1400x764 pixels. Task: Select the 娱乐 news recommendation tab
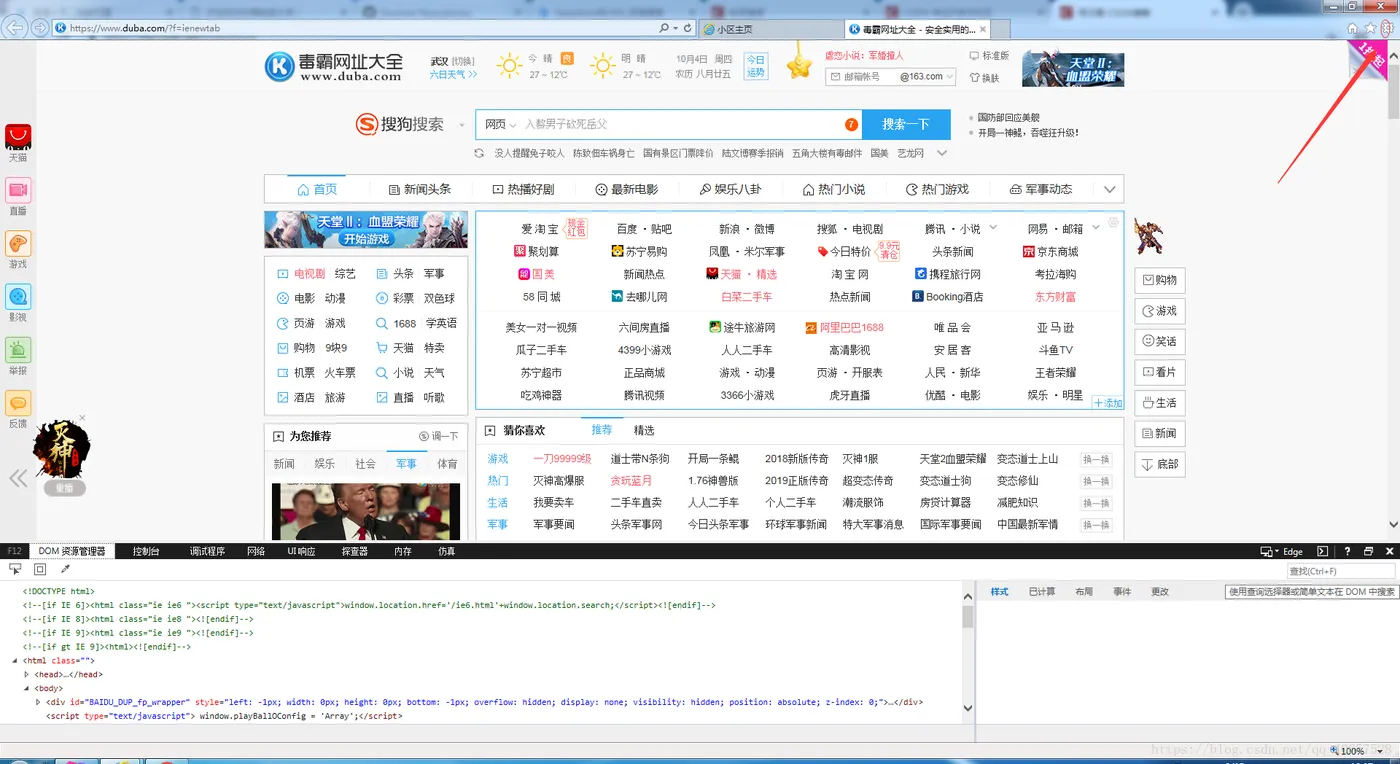point(325,464)
